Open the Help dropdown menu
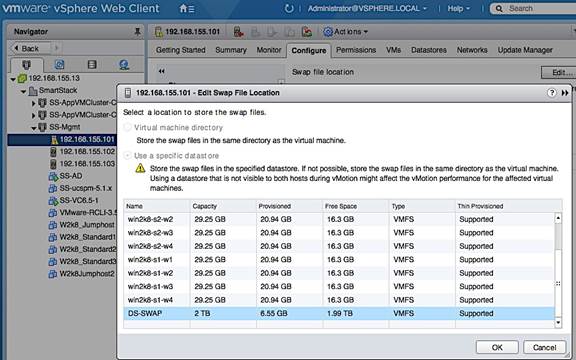 (x=458, y=8)
